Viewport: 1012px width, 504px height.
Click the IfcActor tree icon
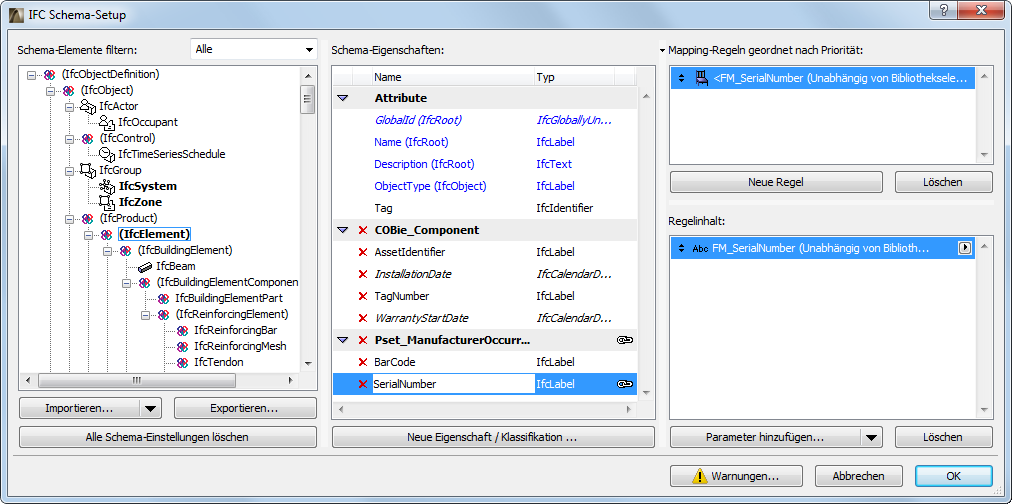click(x=88, y=106)
